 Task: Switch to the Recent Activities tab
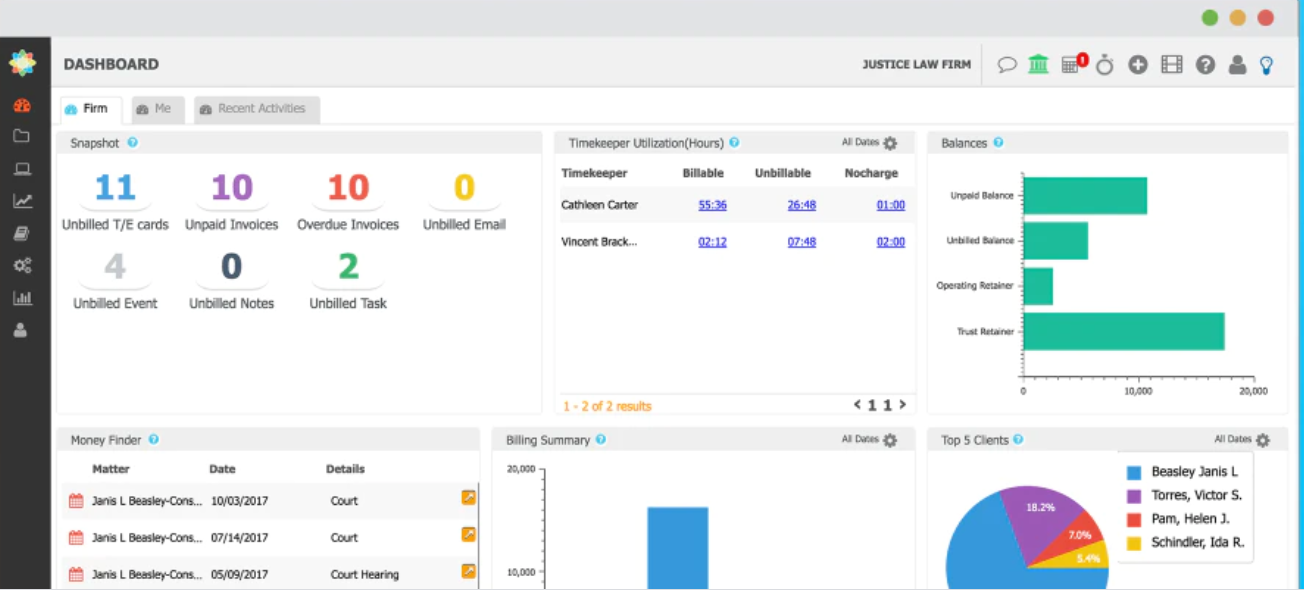pyautogui.click(x=256, y=109)
